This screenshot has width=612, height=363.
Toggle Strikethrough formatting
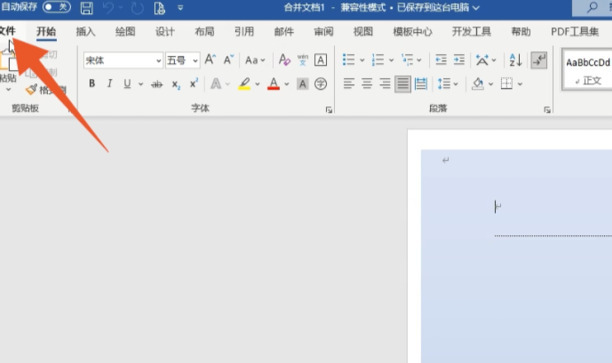point(157,84)
